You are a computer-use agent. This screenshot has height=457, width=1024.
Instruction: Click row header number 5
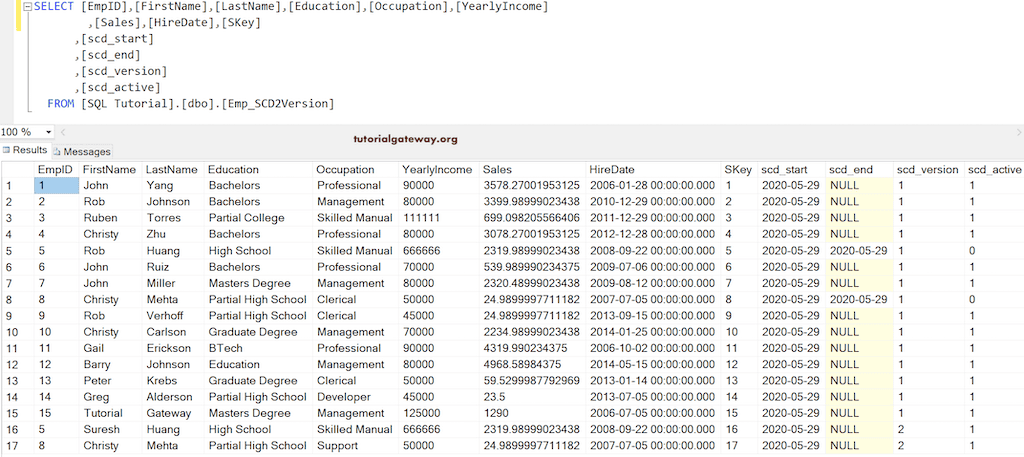click(17, 251)
